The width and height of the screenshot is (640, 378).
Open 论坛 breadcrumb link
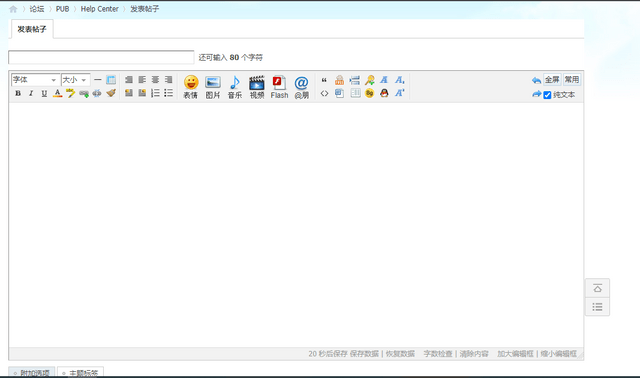coord(37,9)
